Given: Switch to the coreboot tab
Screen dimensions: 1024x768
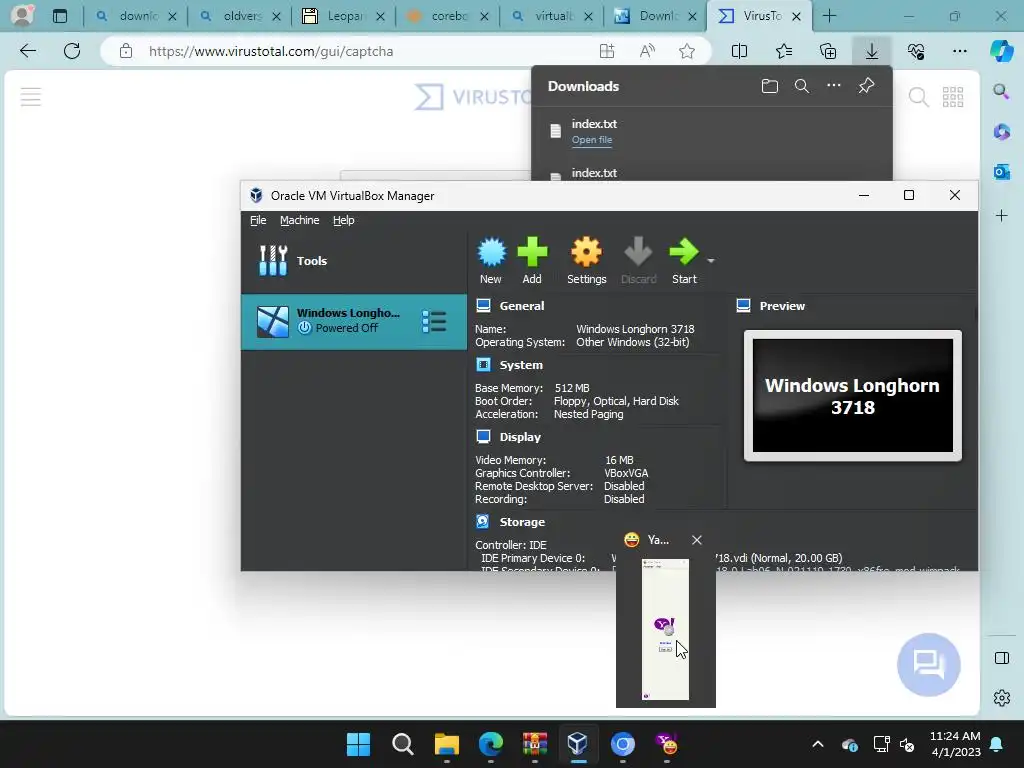Looking at the screenshot, I should click(x=447, y=16).
